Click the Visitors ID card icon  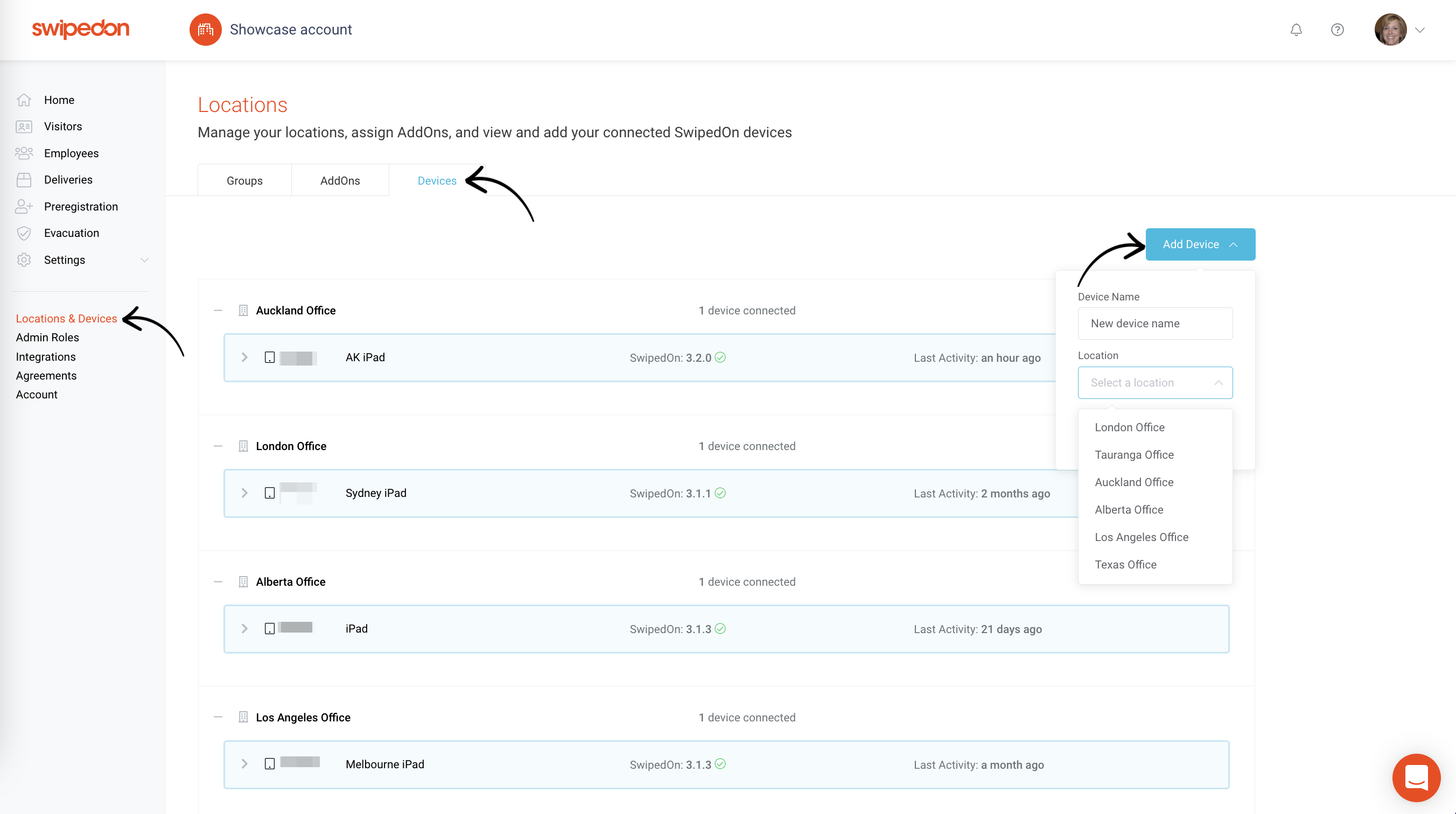click(24, 127)
